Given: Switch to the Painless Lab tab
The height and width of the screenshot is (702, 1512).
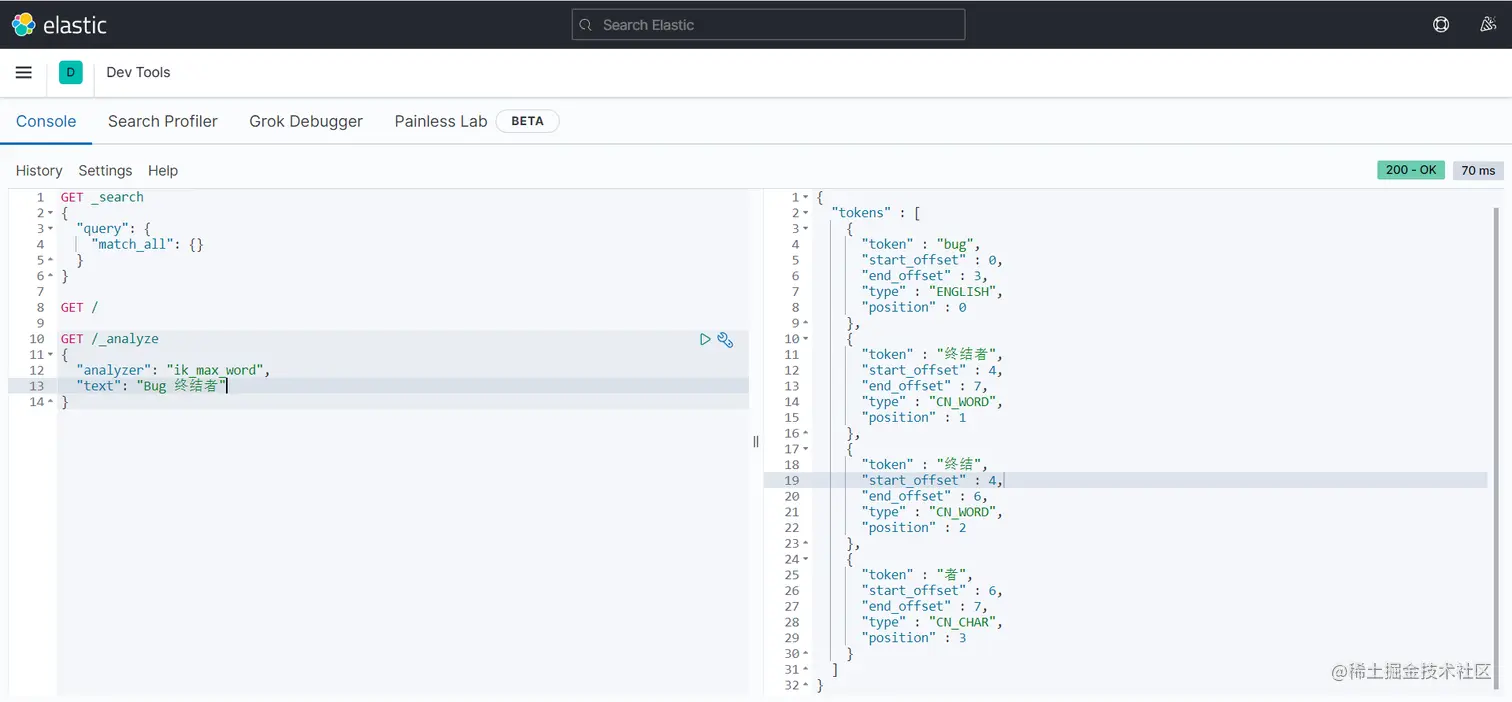Looking at the screenshot, I should 441,121.
